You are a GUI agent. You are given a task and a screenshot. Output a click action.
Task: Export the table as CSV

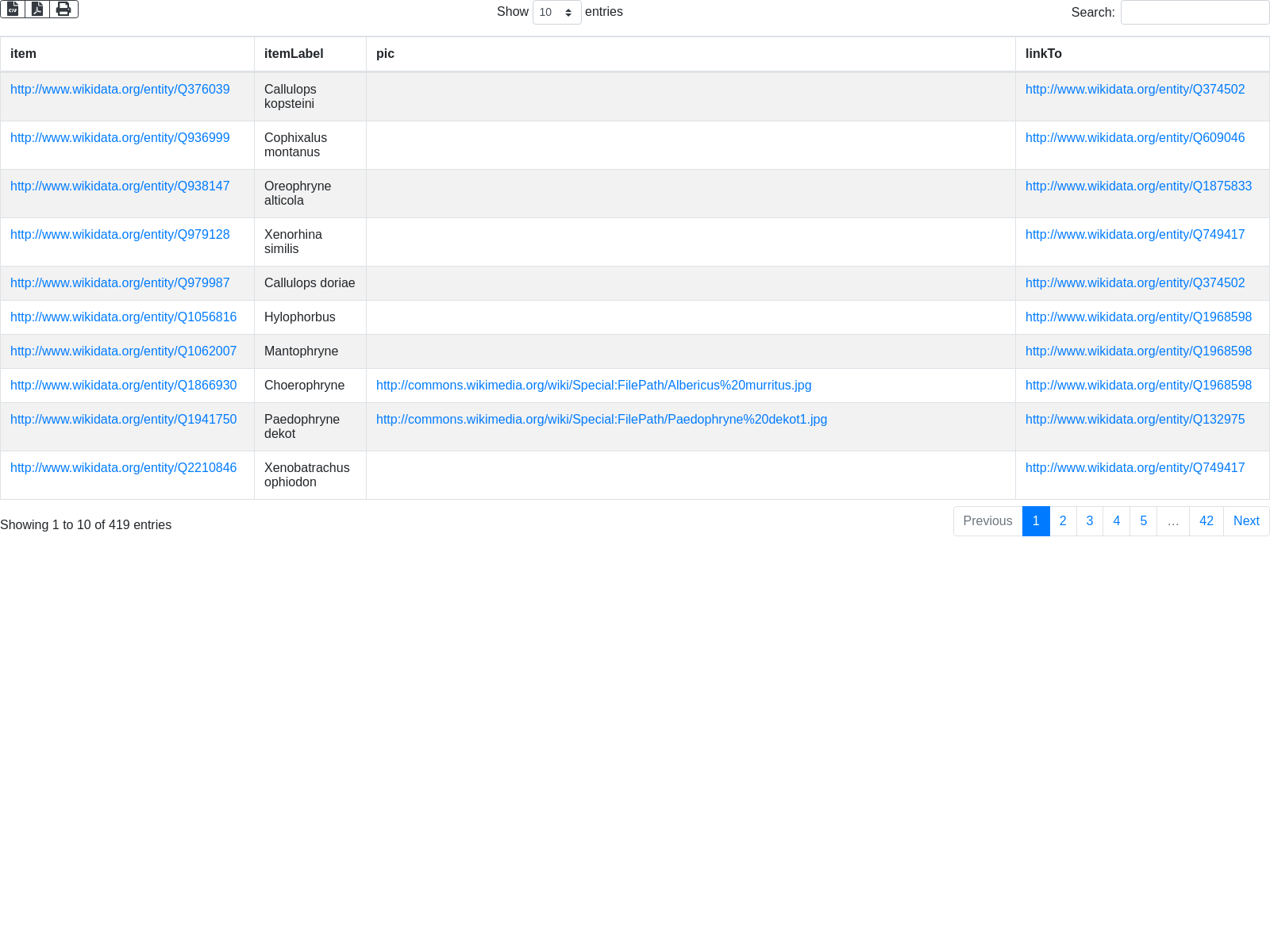click(13, 10)
